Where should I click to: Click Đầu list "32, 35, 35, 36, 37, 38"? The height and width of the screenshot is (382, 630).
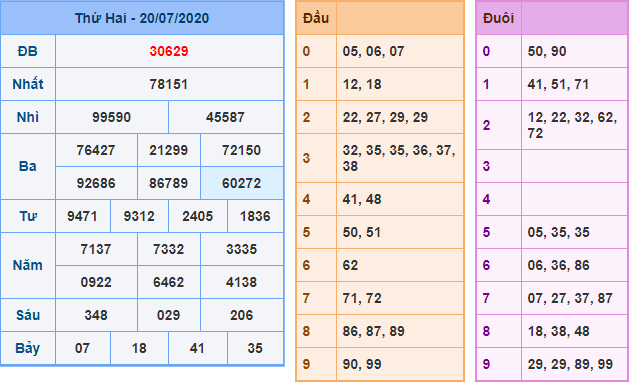(x=399, y=158)
